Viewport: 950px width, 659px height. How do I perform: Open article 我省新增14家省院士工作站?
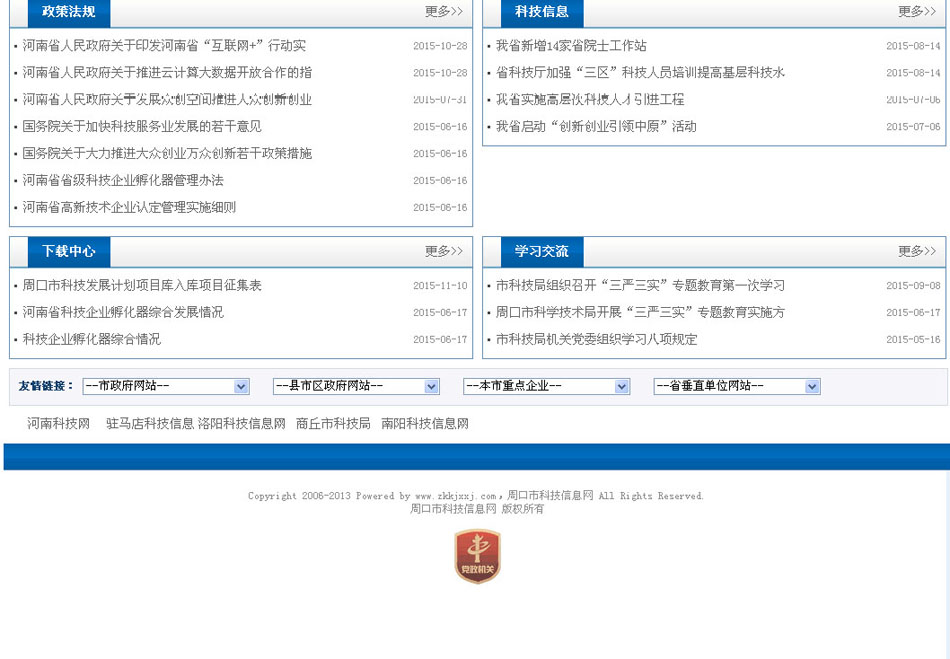pyautogui.click(x=571, y=46)
